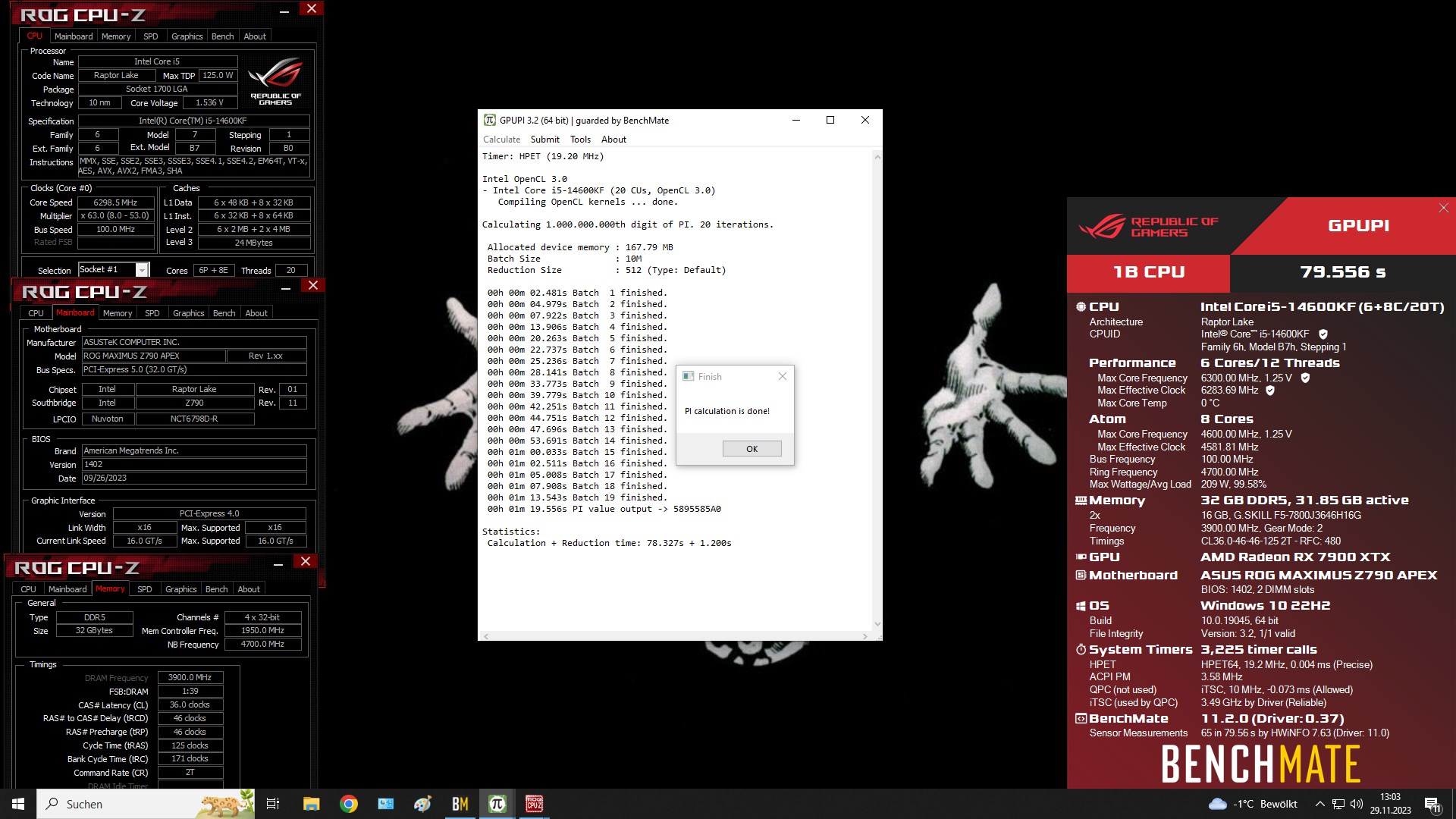
Task: Click the verified shield beside 6283.69 MHz
Action: [x=1270, y=391]
